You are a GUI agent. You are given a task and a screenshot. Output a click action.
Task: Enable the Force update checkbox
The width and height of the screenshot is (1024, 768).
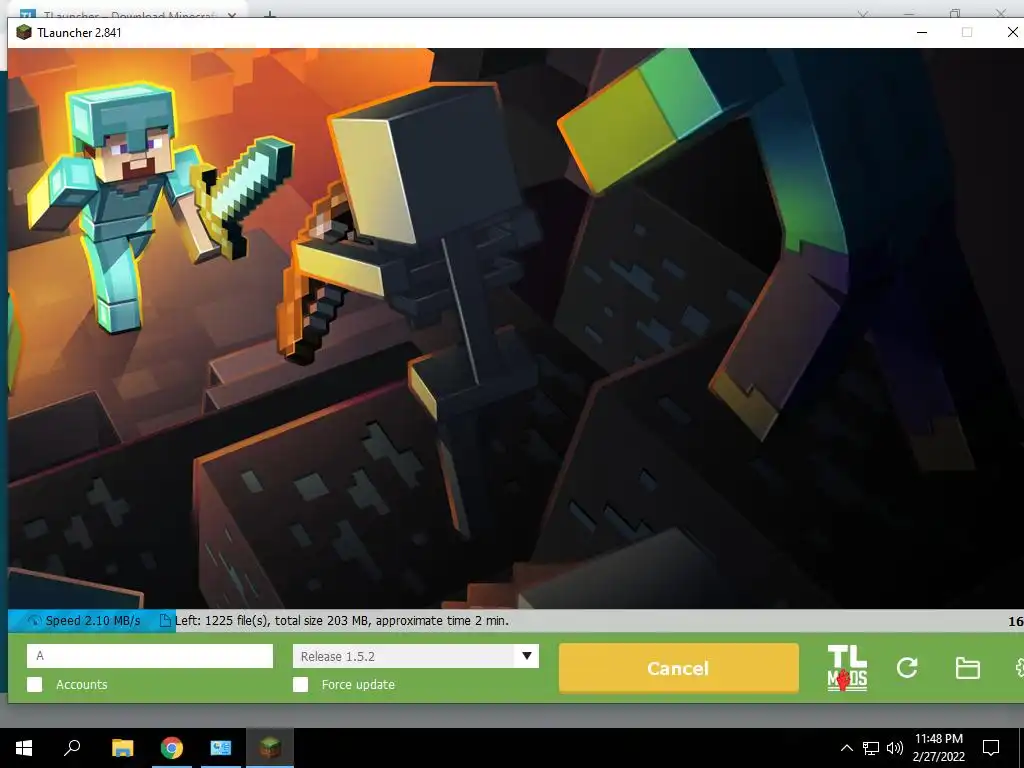300,684
